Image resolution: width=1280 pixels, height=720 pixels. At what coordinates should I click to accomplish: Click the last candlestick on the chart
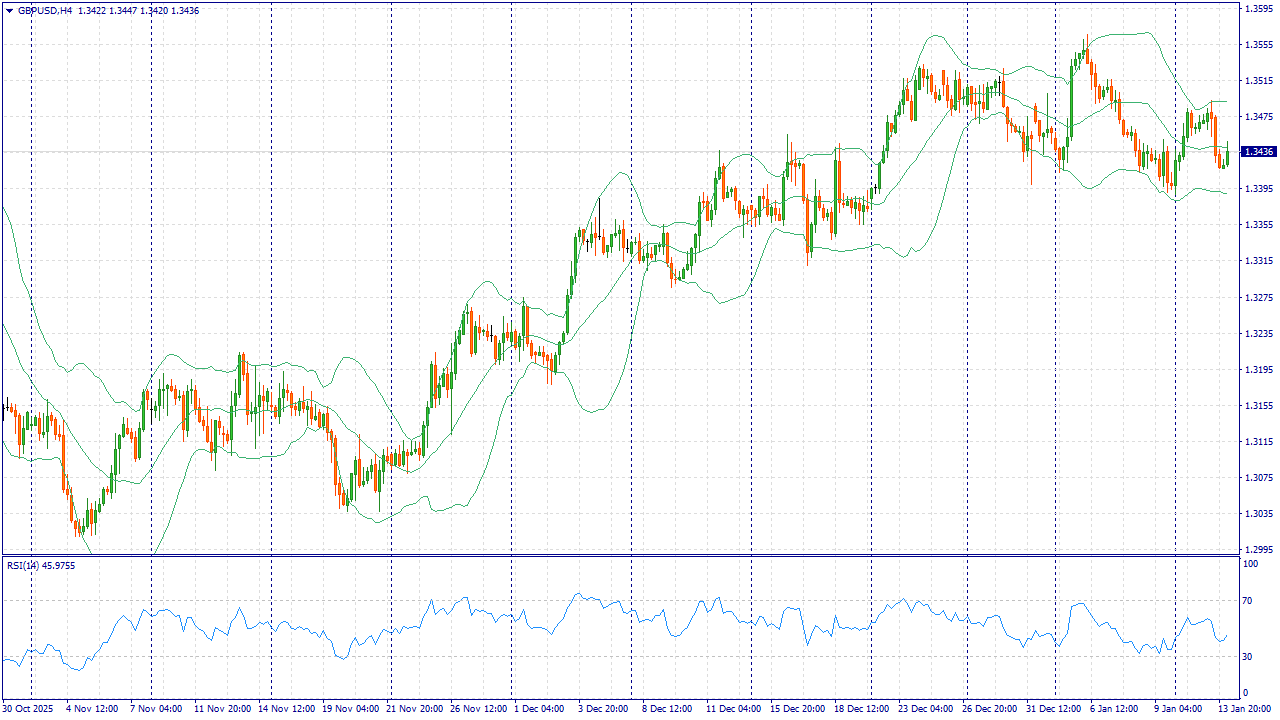coord(1228,156)
